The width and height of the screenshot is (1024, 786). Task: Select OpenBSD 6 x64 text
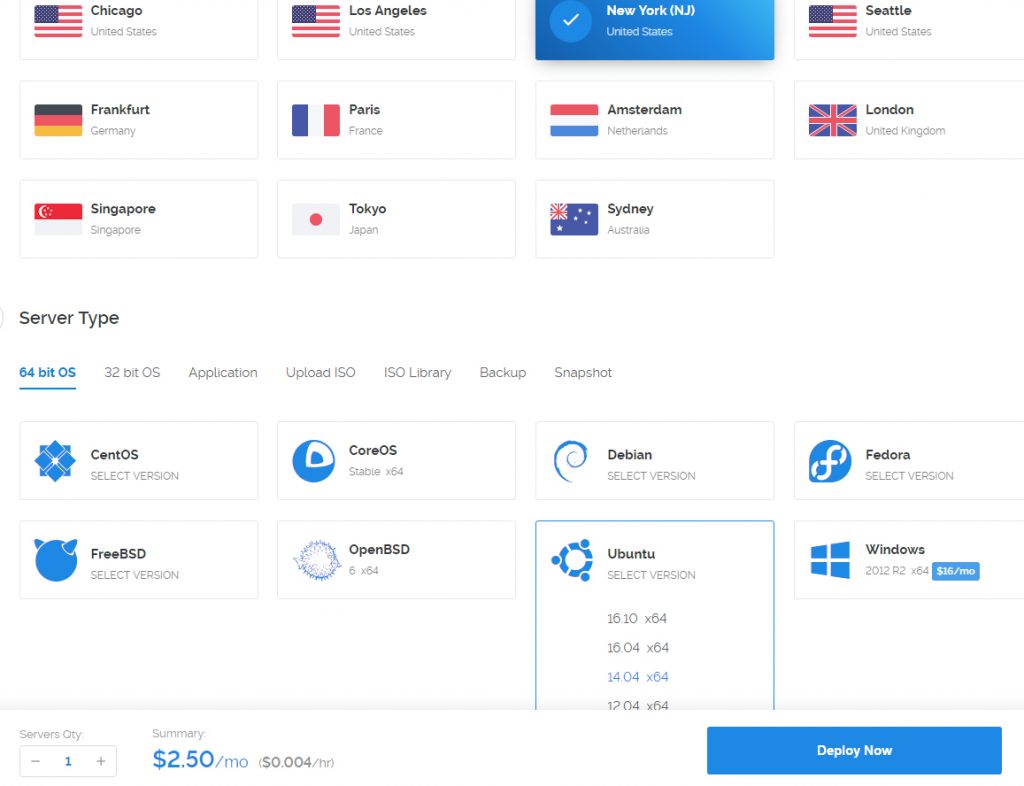click(x=364, y=571)
